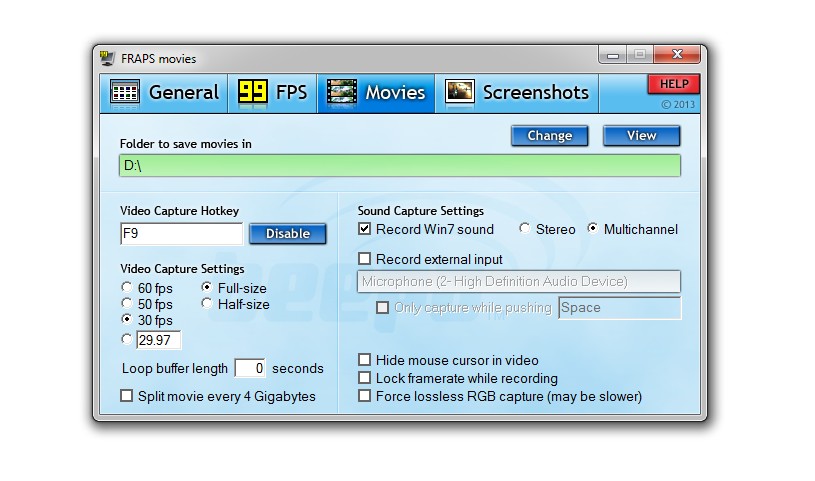
Task: Switch to the General tab
Action: click(164, 93)
